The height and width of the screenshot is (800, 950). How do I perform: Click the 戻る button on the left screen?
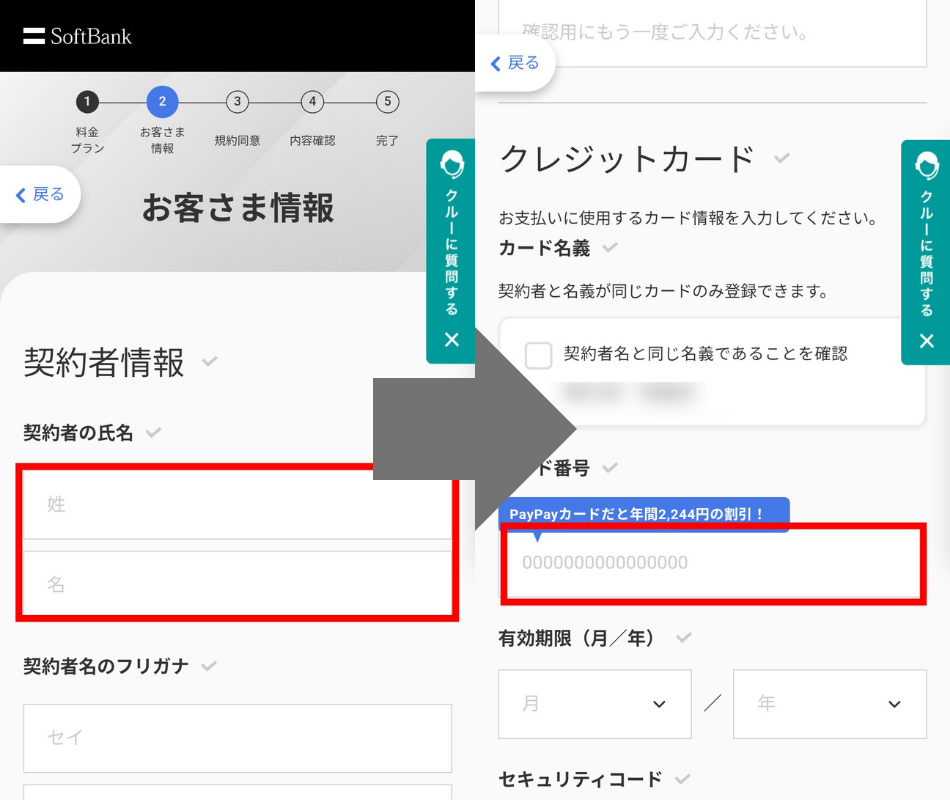tap(40, 194)
